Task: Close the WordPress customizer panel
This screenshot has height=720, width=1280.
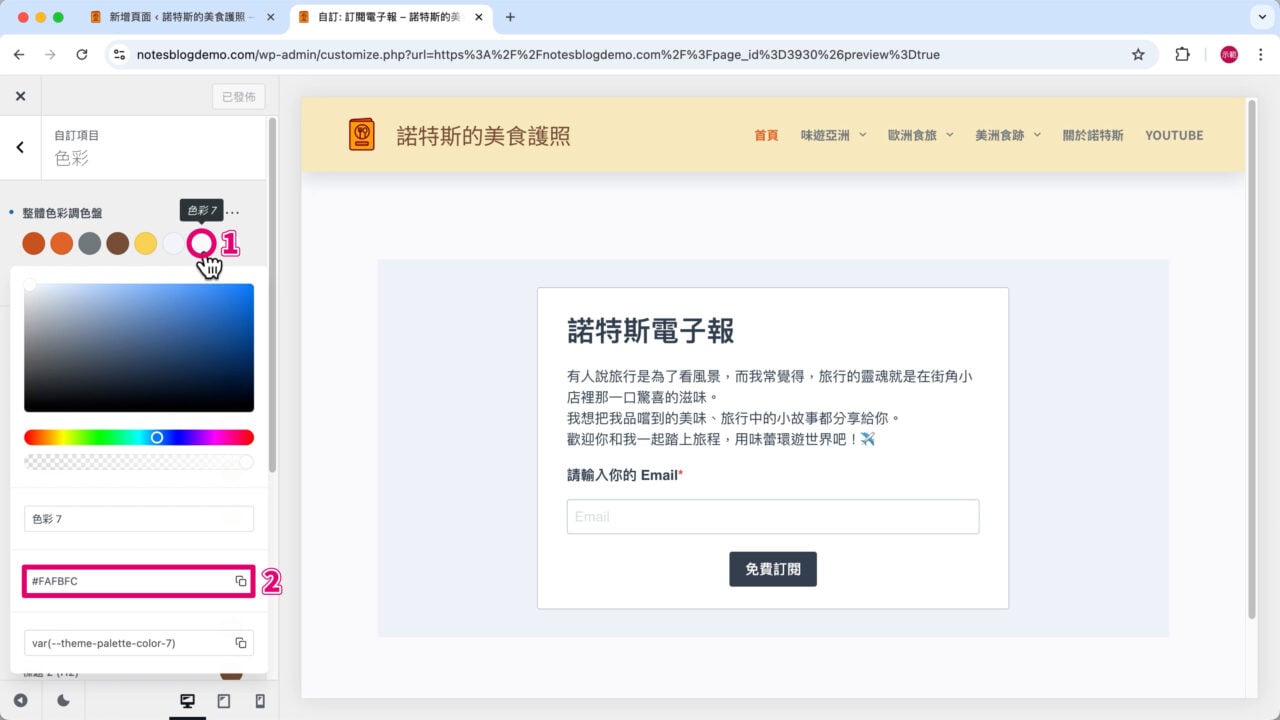Action: point(20,96)
